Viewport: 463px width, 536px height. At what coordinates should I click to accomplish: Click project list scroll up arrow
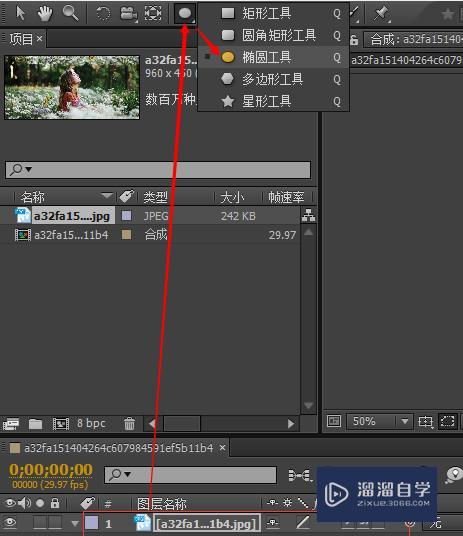pos(308,232)
